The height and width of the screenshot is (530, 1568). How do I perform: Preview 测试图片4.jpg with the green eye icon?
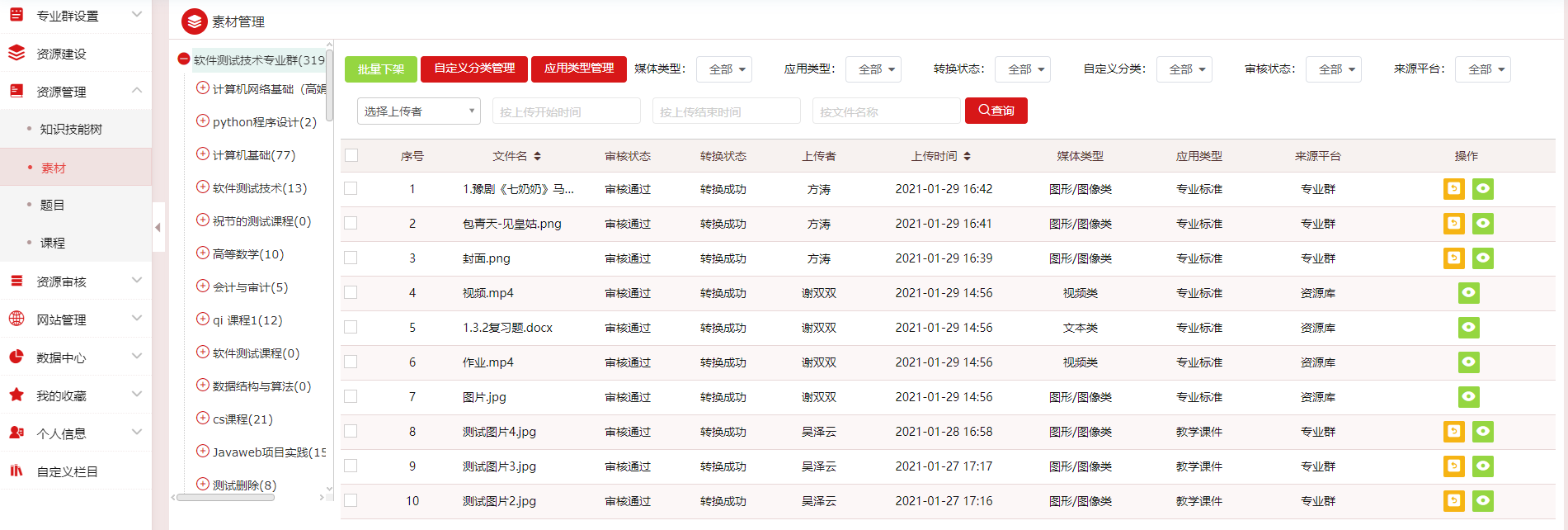coord(1483,432)
